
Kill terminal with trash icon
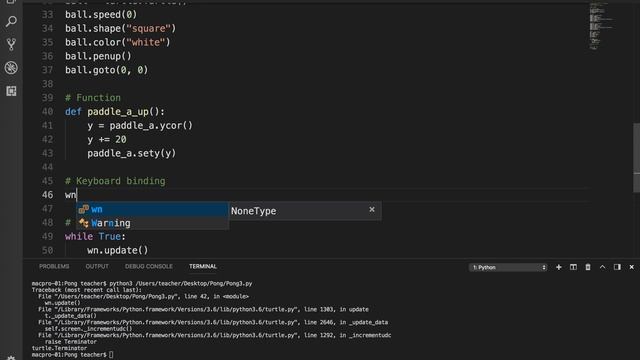click(588, 267)
